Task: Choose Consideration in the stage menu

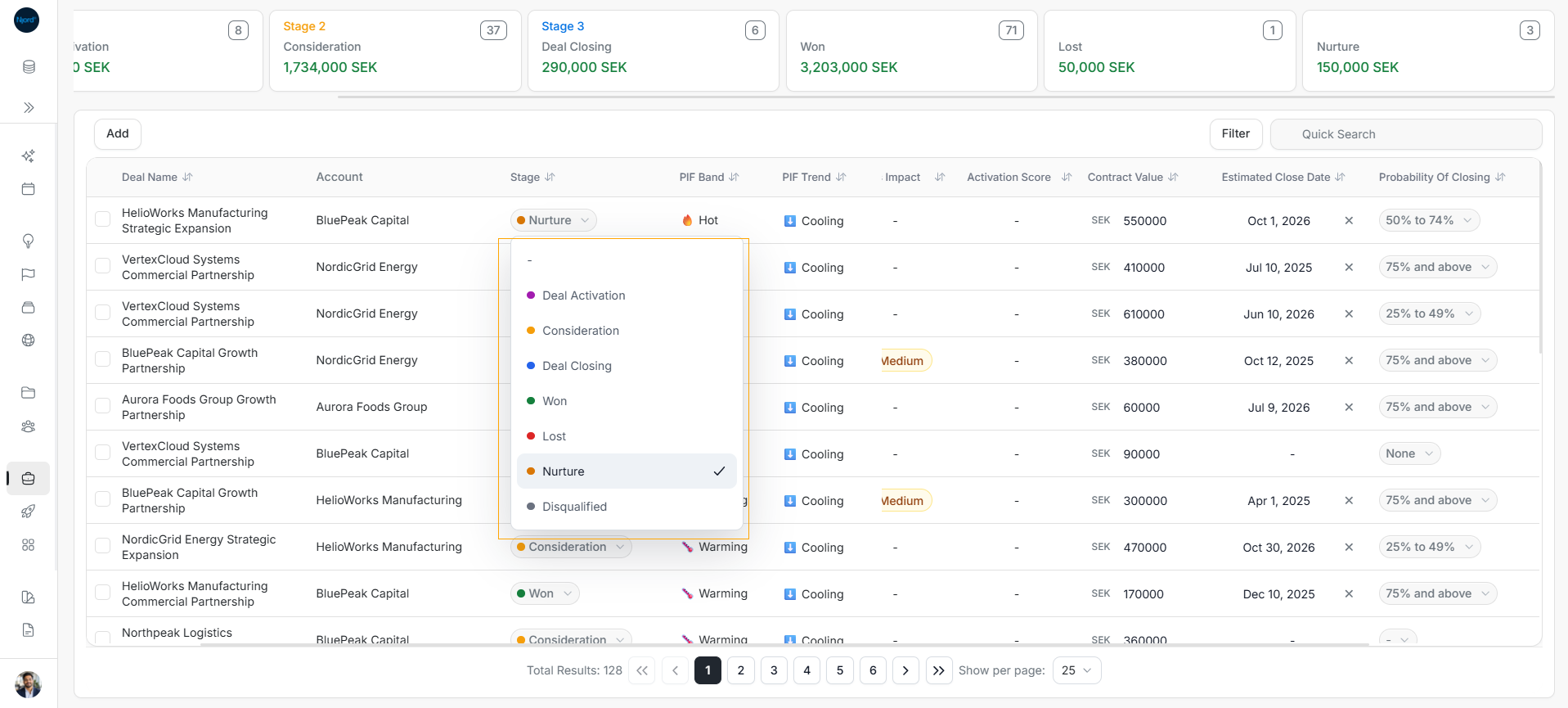Action: coord(627,331)
